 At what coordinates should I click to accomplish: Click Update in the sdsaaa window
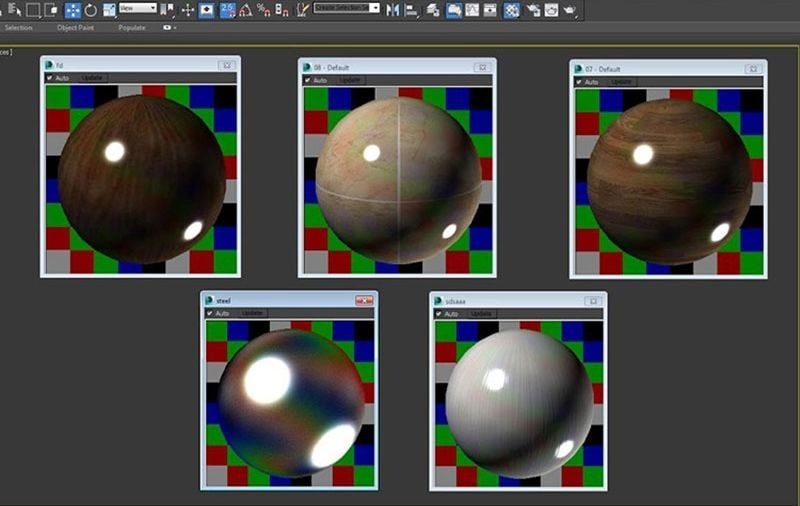pyautogui.click(x=481, y=314)
